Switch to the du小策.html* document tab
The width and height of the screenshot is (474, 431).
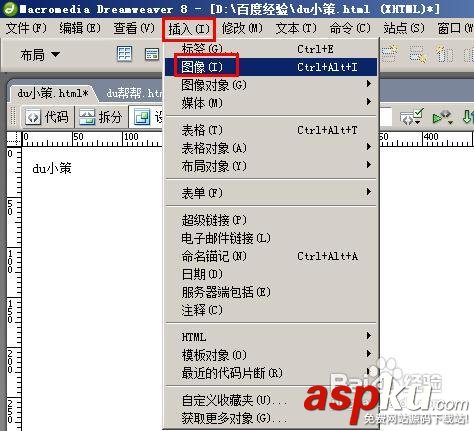pyautogui.click(x=53, y=93)
